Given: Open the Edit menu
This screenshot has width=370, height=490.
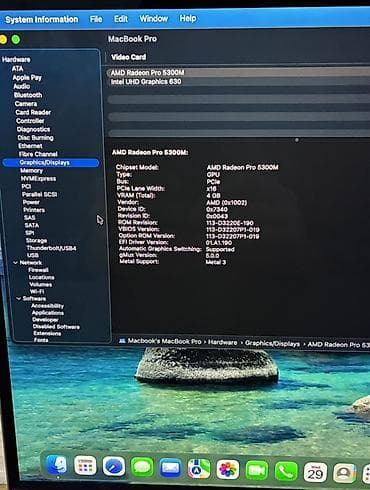Looking at the screenshot, I should click(121, 19).
